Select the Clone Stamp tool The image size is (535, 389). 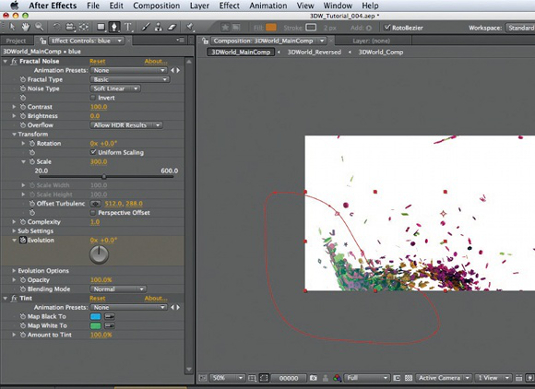click(158, 27)
